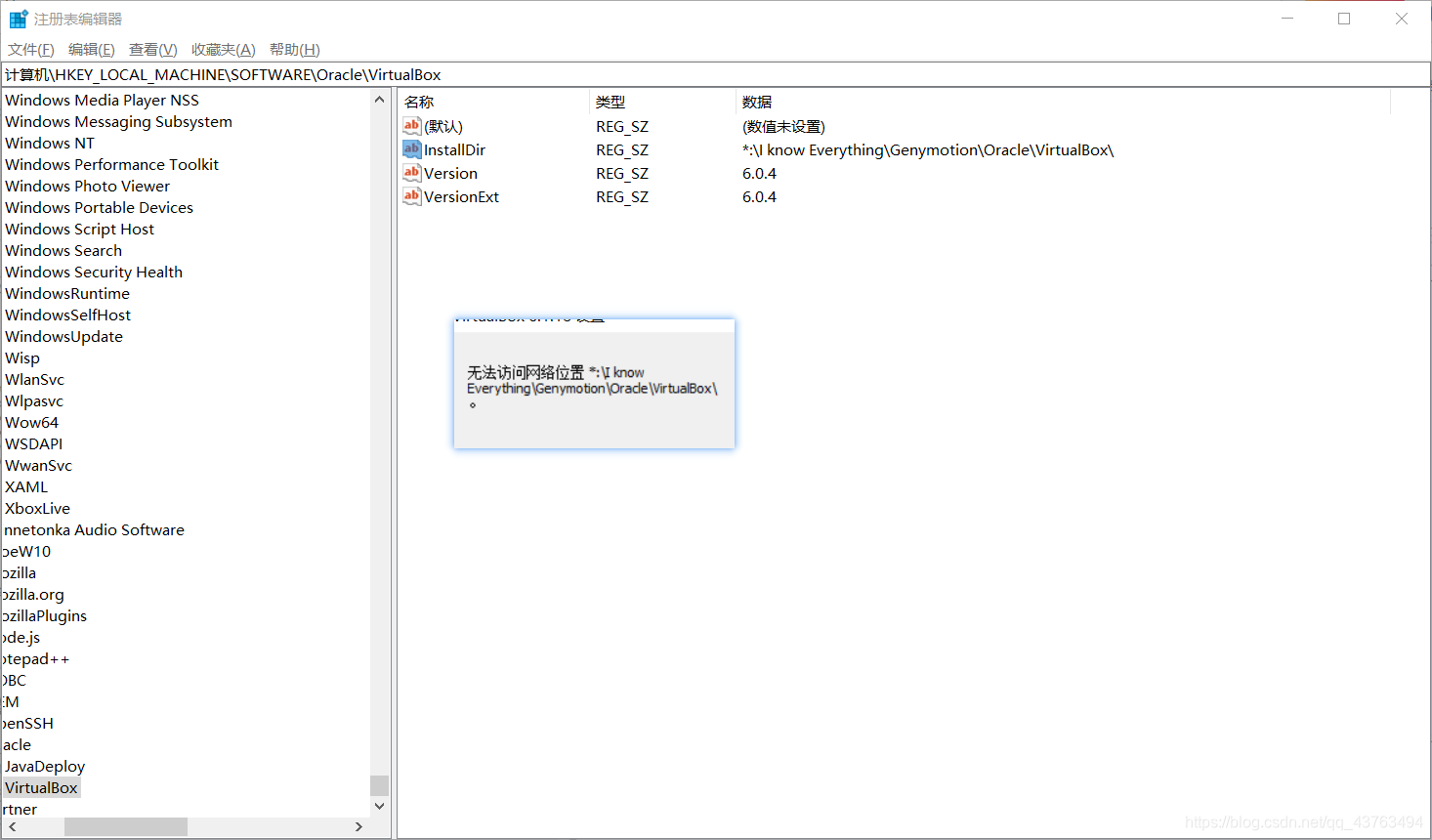Select the VirtualBox key in the tree
The image size is (1432, 840).
coord(41,787)
